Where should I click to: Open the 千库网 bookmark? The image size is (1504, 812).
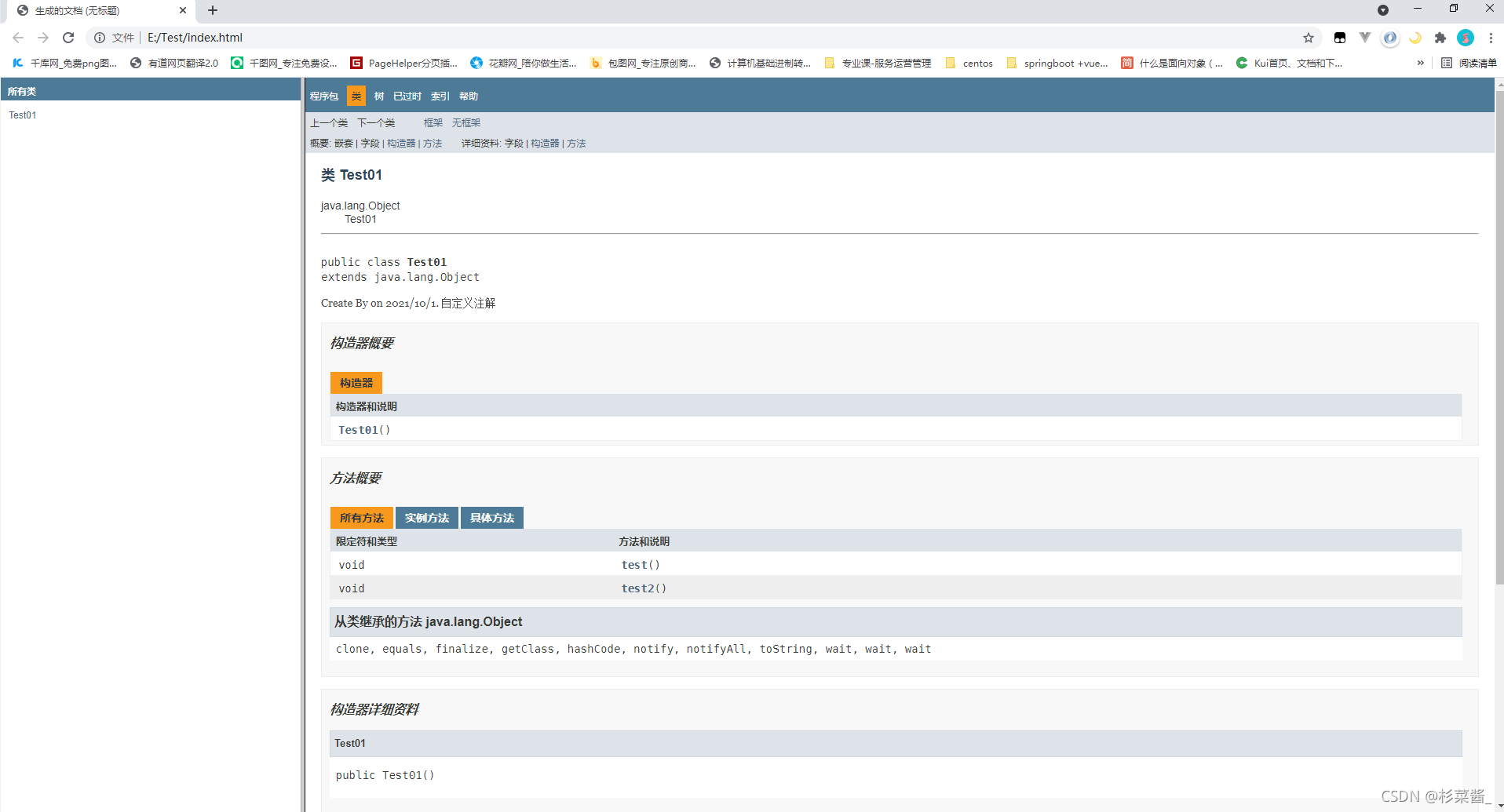[x=64, y=63]
